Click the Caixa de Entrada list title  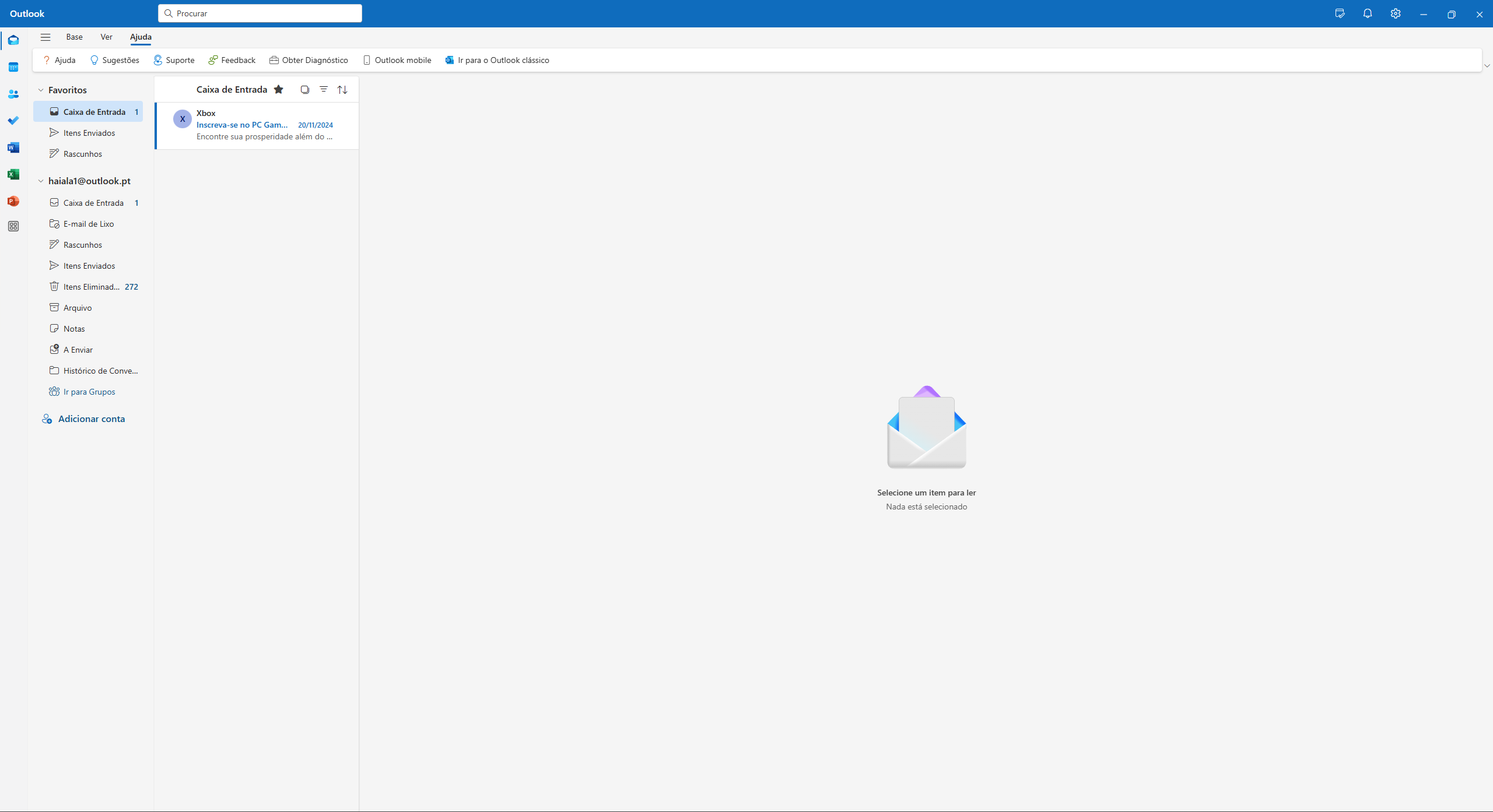tap(232, 89)
